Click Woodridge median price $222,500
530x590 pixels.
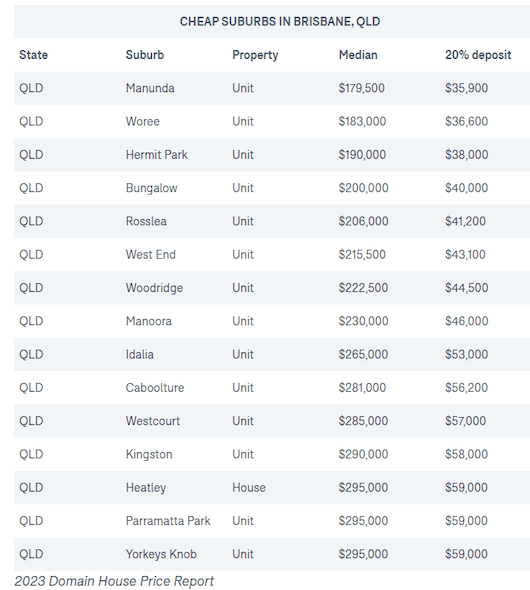pyautogui.click(x=363, y=288)
